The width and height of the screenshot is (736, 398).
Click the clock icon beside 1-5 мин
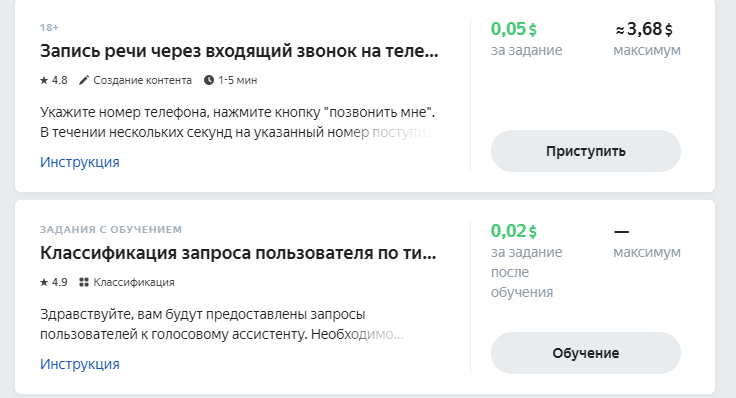point(209,80)
